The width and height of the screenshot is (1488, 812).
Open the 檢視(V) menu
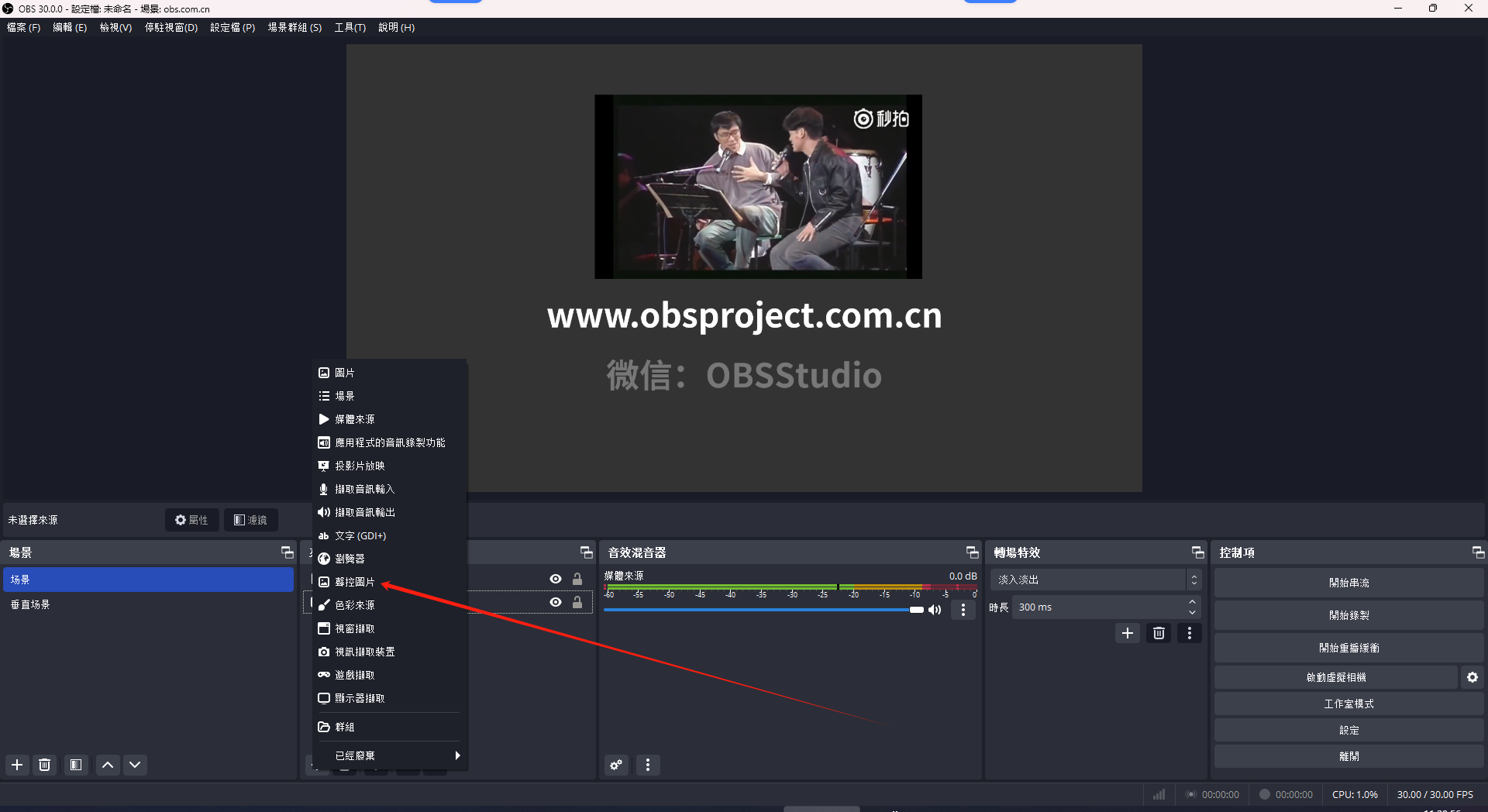pyautogui.click(x=115, y=27)
